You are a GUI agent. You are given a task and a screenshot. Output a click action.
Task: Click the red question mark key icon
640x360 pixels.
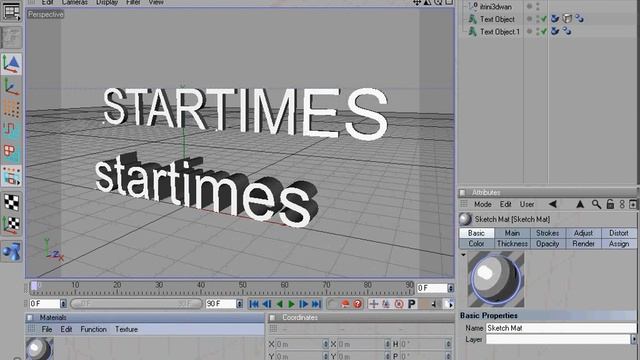pos(358,304)
